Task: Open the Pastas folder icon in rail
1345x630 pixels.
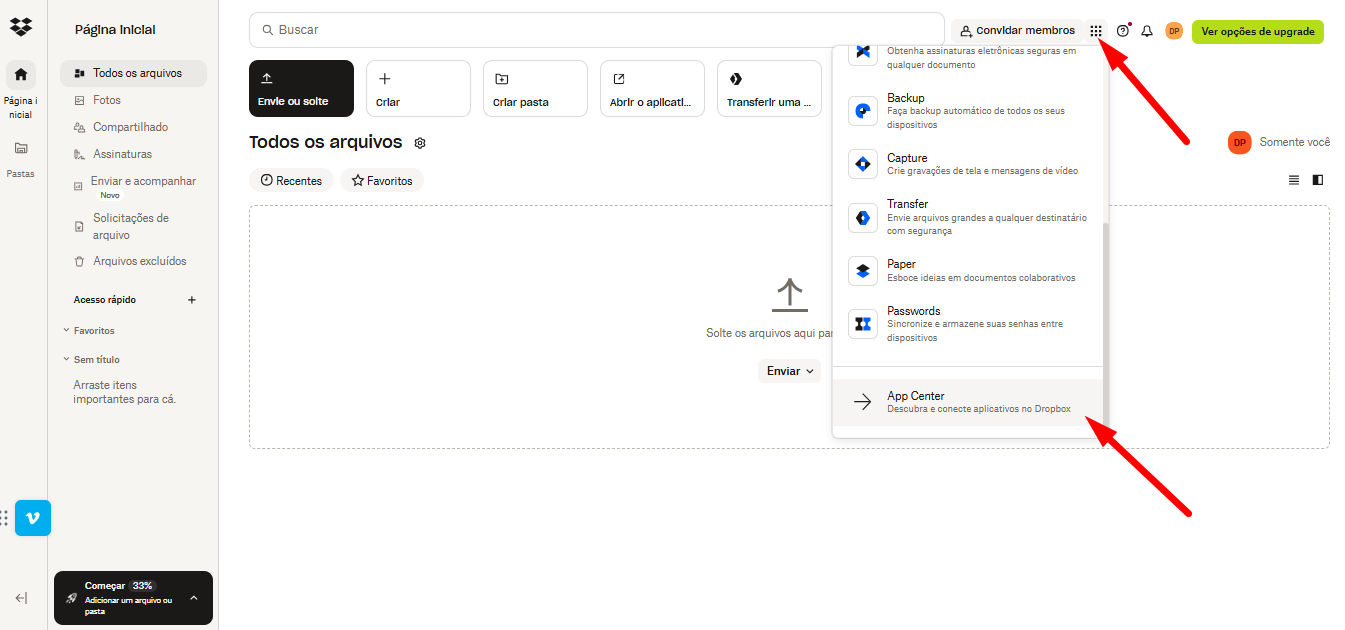Action: pyautogui.click(x=21, y=148)
